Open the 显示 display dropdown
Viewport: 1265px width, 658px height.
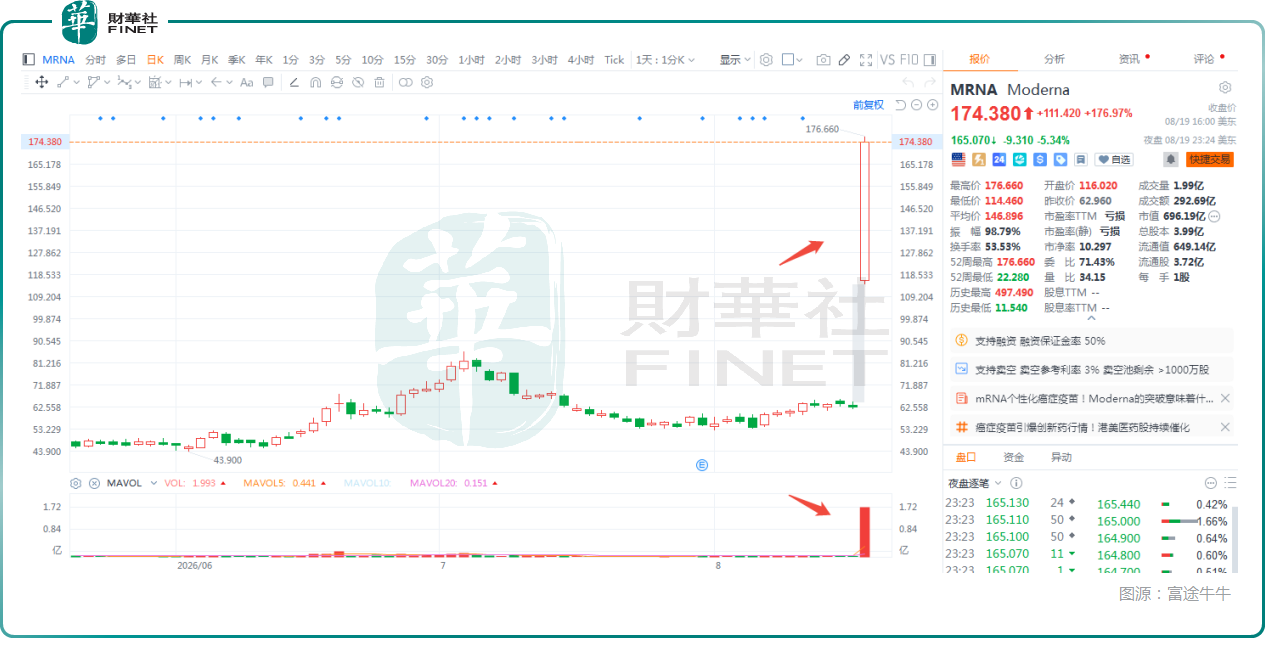735,59
